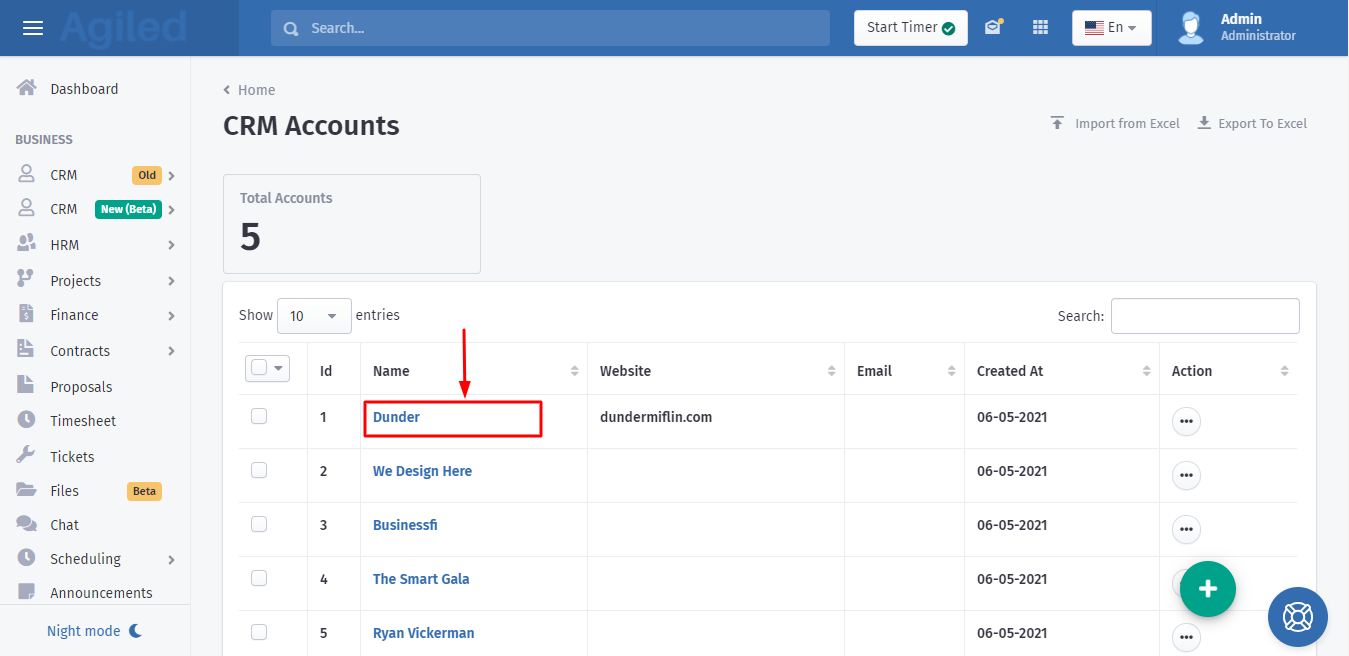Click the Start Timer button

(910, 28)
